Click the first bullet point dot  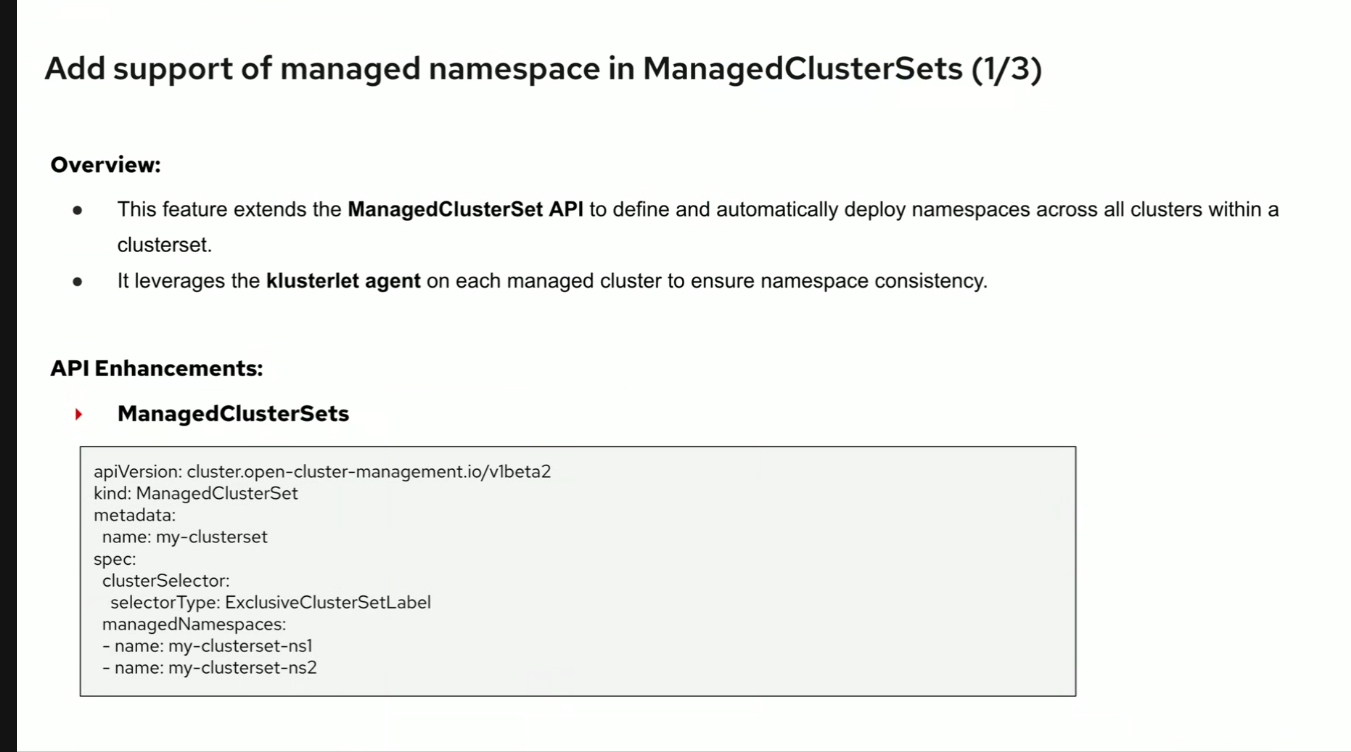(77, 210)
